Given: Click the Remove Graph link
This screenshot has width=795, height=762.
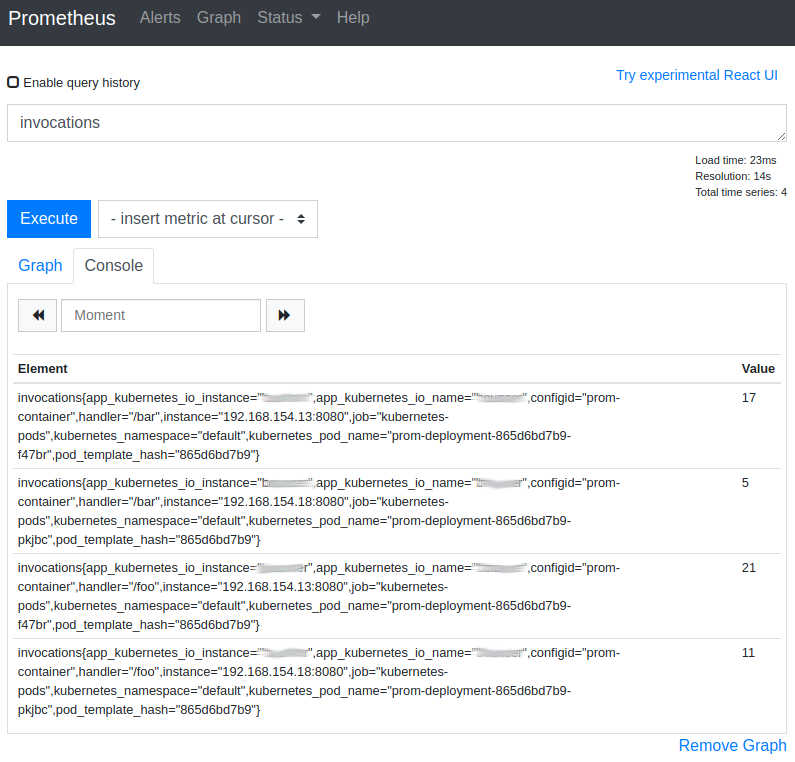Looking at the screenshot, I should click(x=732, y=745).
